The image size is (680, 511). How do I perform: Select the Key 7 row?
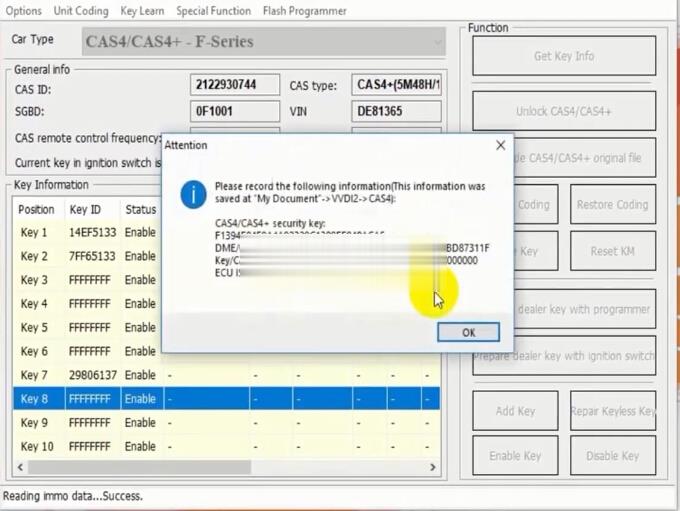click(226, 375)
